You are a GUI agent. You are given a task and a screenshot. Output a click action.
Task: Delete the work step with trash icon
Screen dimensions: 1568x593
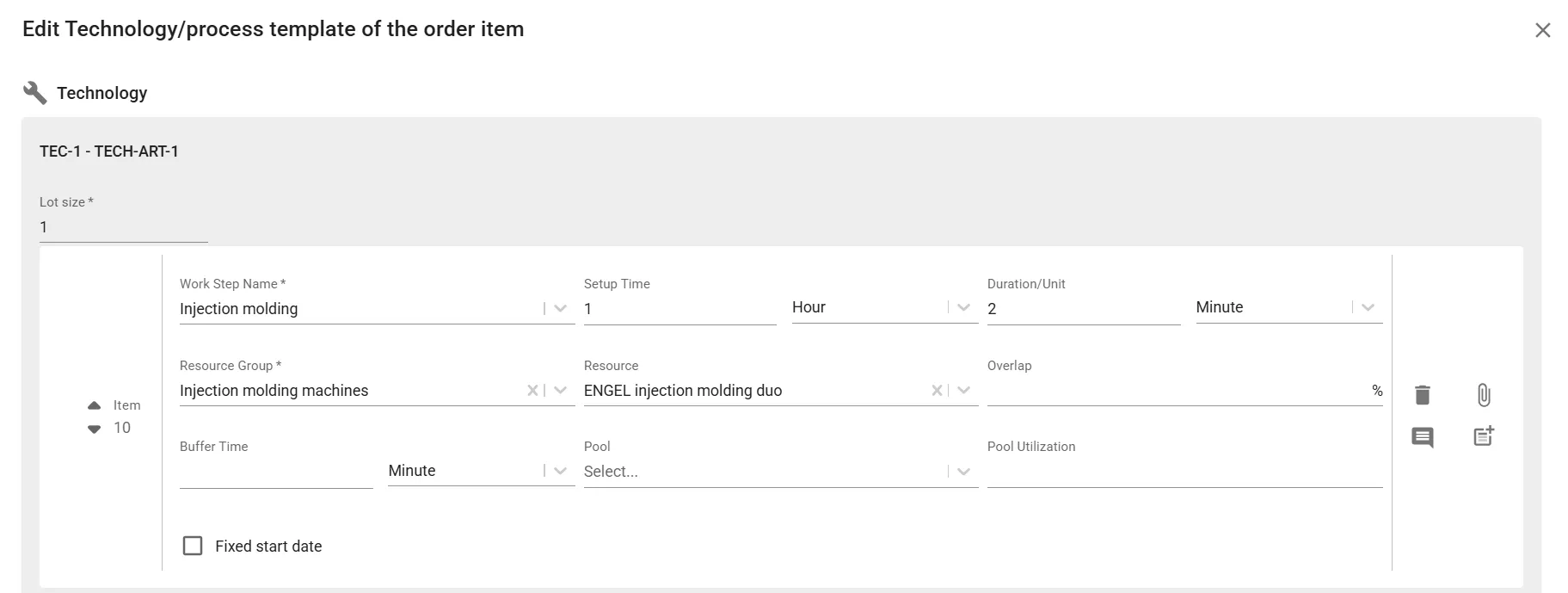click(x=1423, y=395)
